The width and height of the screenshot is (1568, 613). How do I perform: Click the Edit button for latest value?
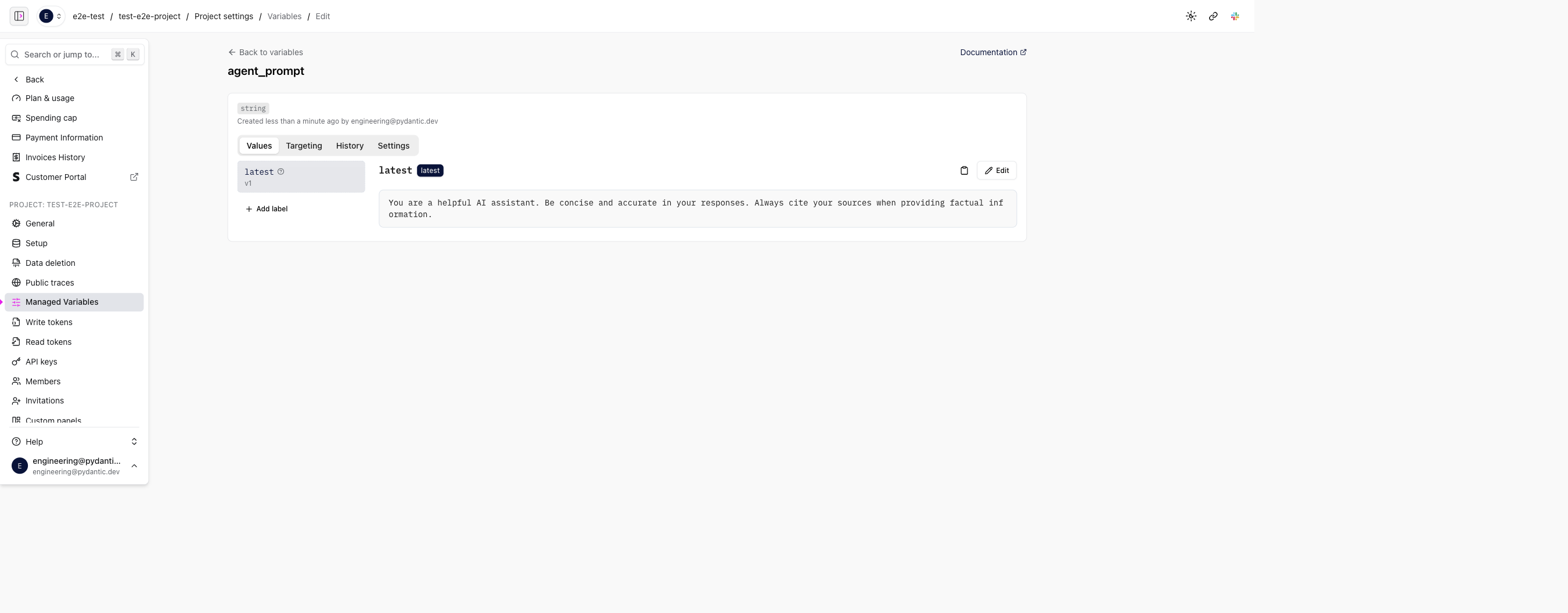point(997,171)
